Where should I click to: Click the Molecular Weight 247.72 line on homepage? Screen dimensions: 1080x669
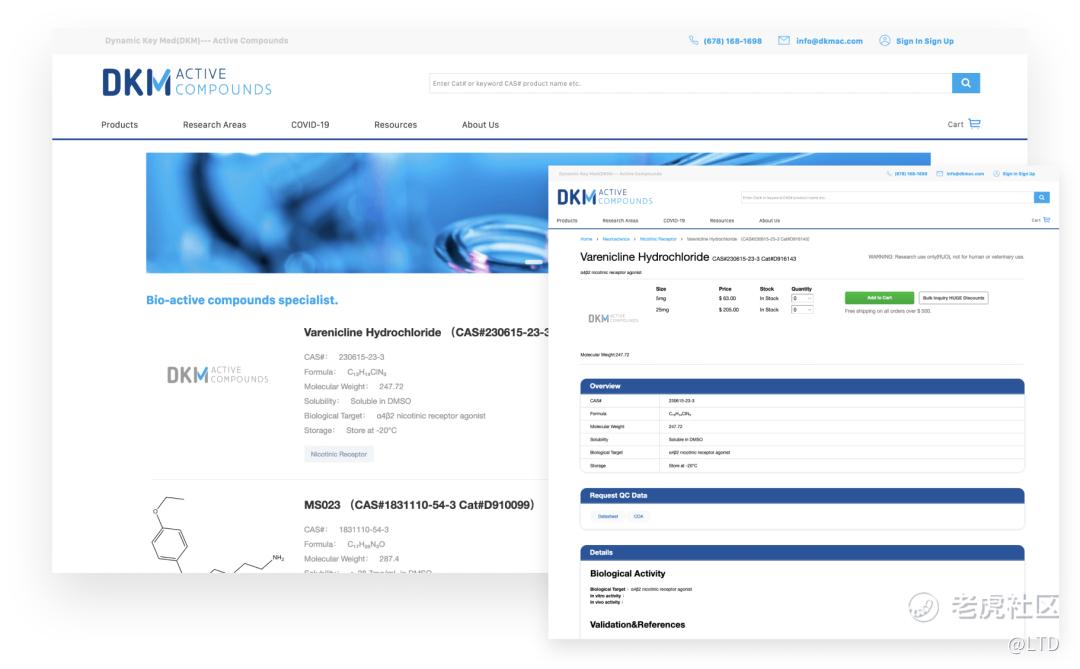pyautogui.click(x=353, y=387)
